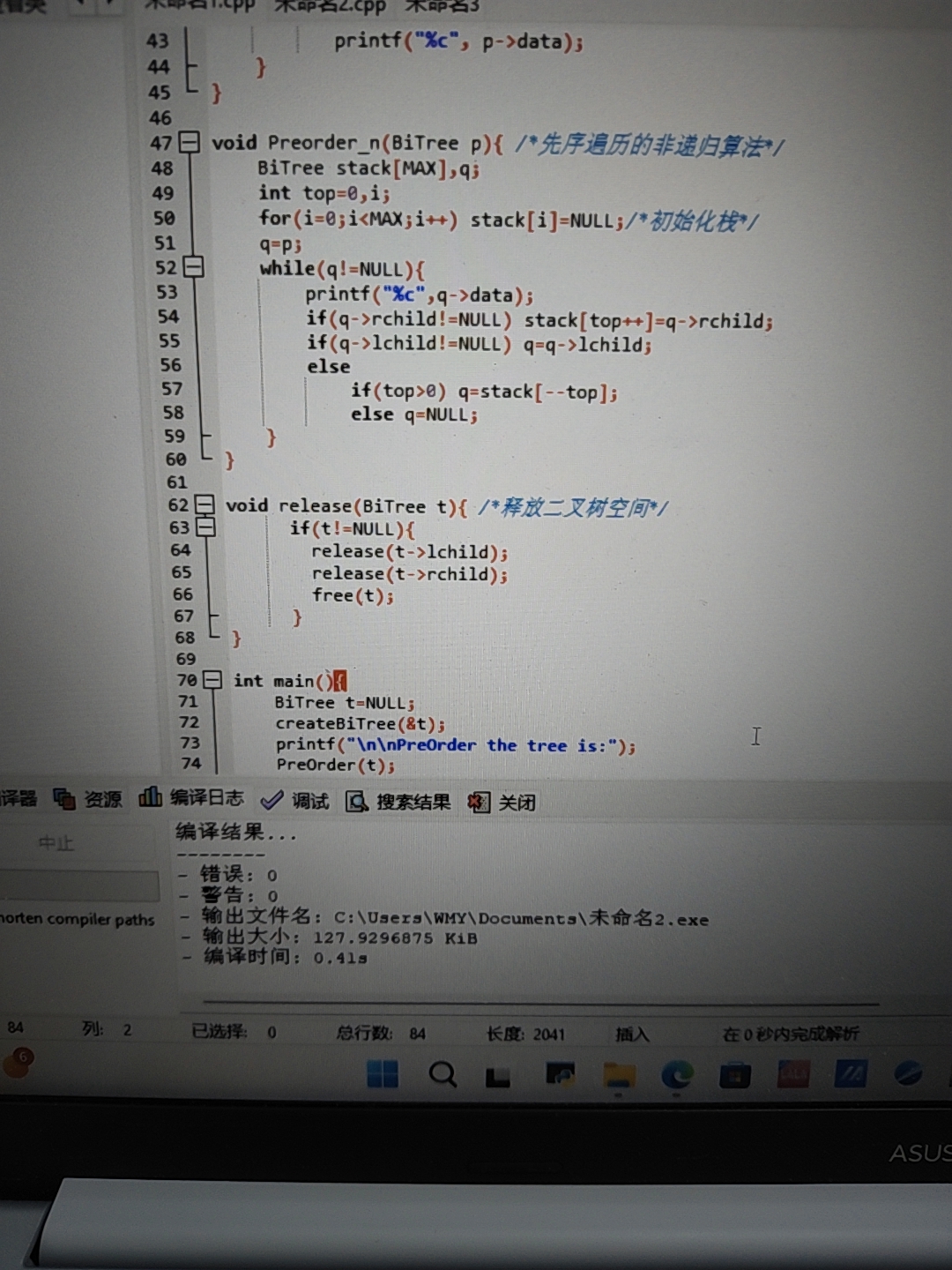Collapse the while loop fold at line 52

click(193, 267)
